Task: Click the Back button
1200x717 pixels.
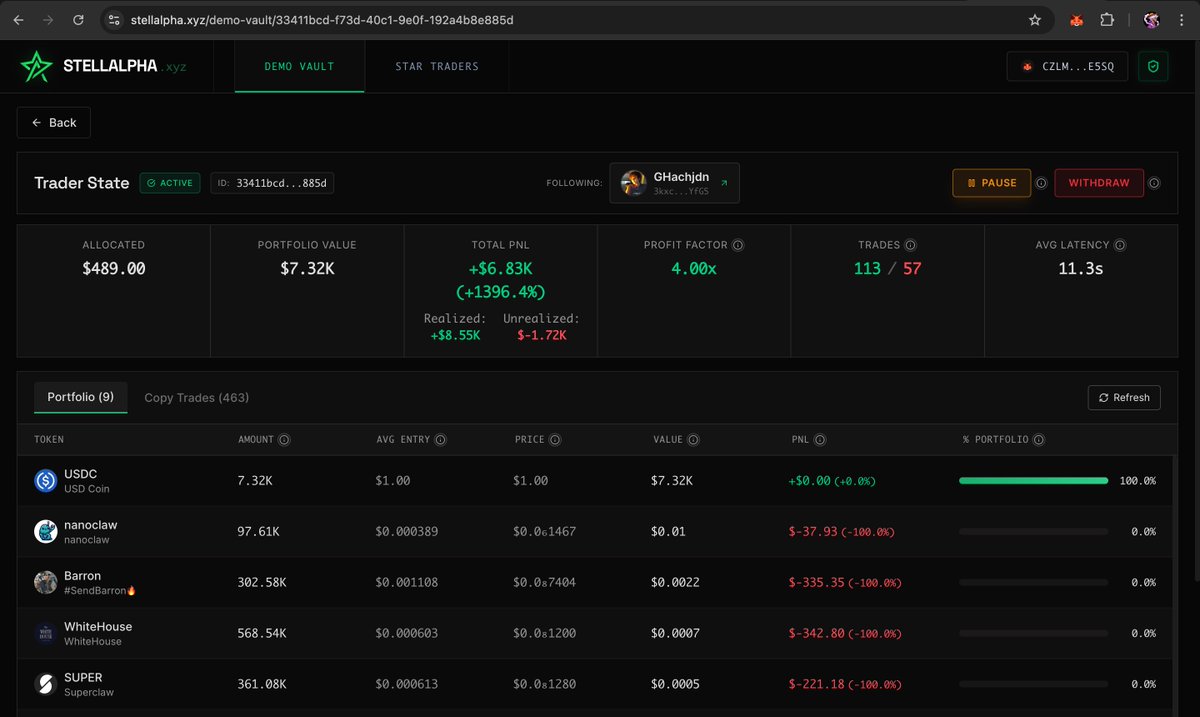Action: click(x=54, y=122)
